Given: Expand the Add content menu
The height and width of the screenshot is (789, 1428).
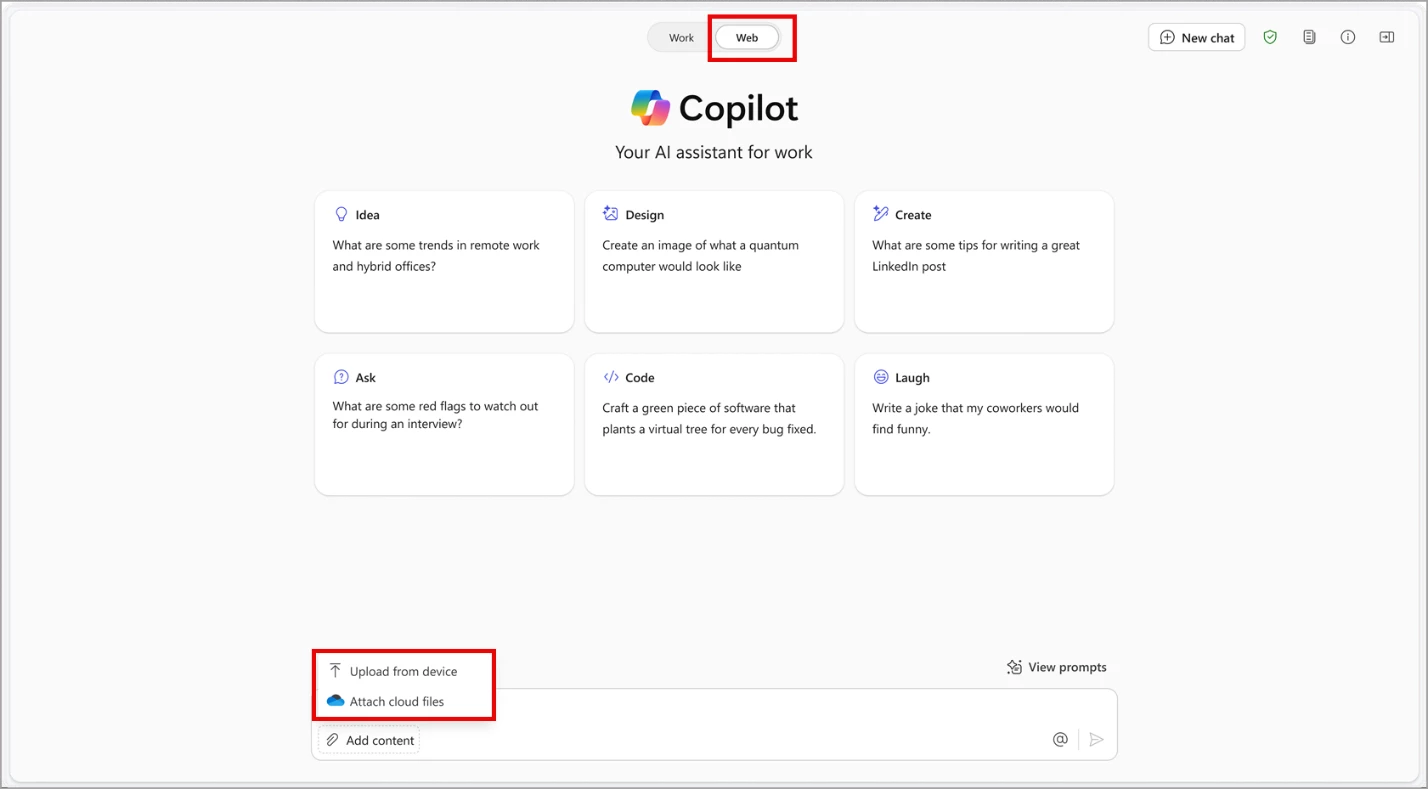Looking at the screenshot, I should (369, 740).
